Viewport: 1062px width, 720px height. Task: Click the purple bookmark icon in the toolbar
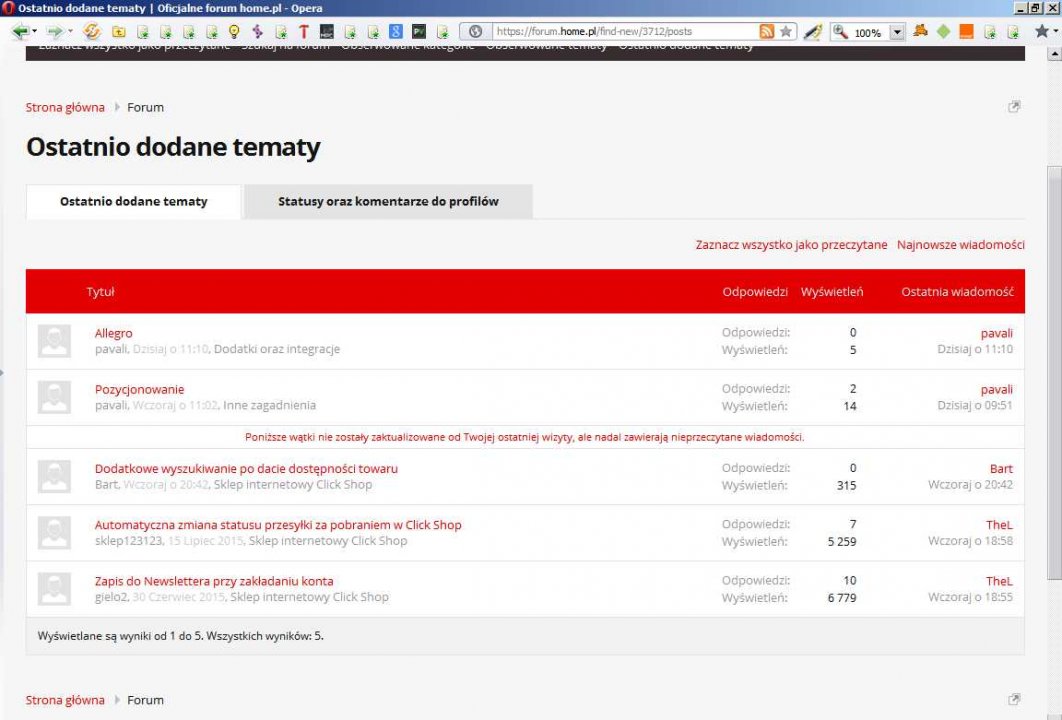click(257, 31)
